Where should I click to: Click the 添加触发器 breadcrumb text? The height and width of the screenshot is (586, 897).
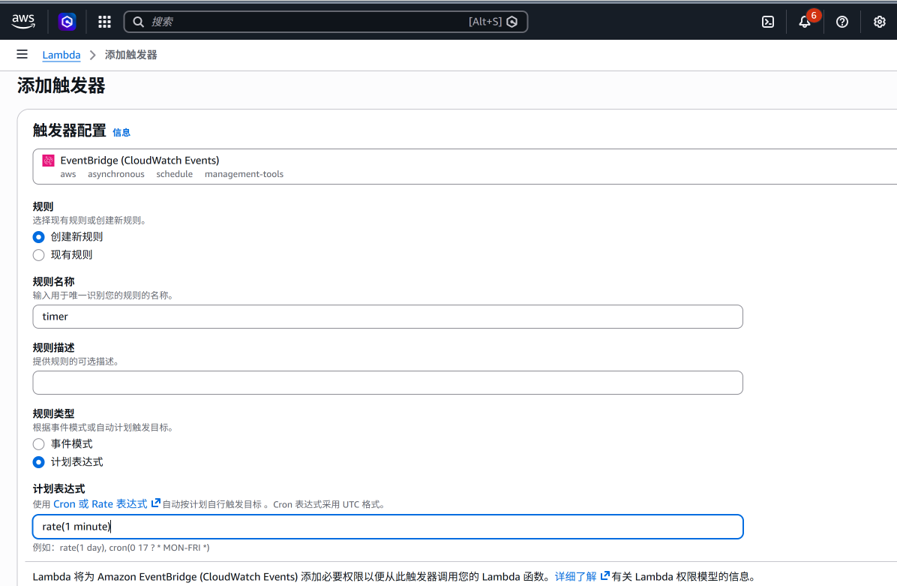[131, 55]
